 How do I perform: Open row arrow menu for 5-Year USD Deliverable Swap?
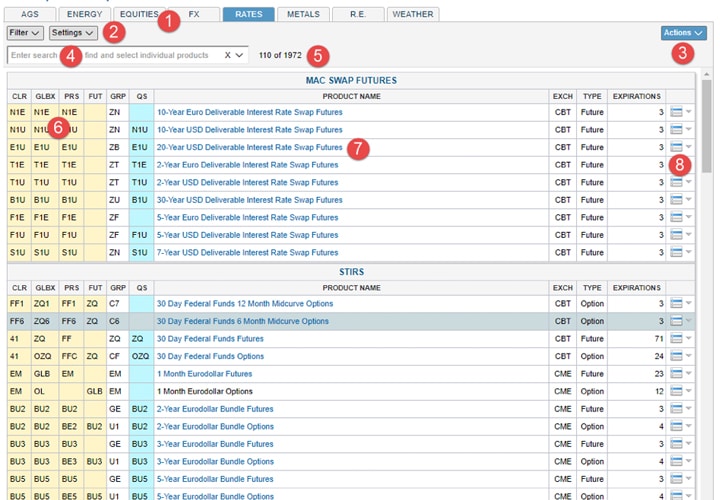[x=689, y=234]
